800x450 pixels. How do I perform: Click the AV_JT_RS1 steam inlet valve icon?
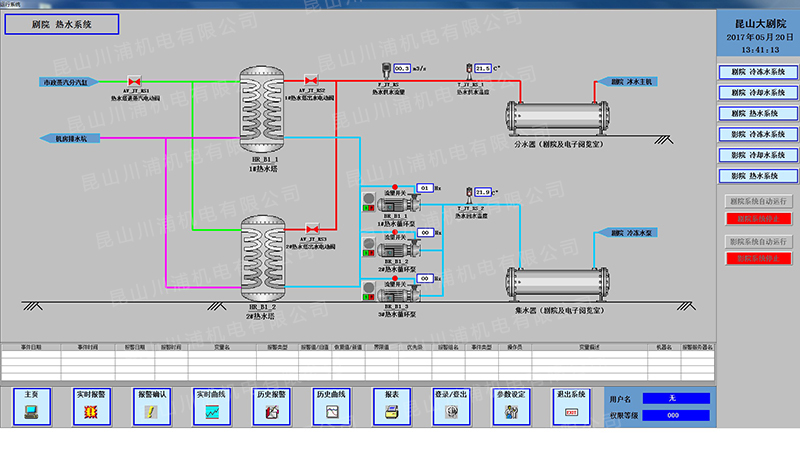point(135,81)
